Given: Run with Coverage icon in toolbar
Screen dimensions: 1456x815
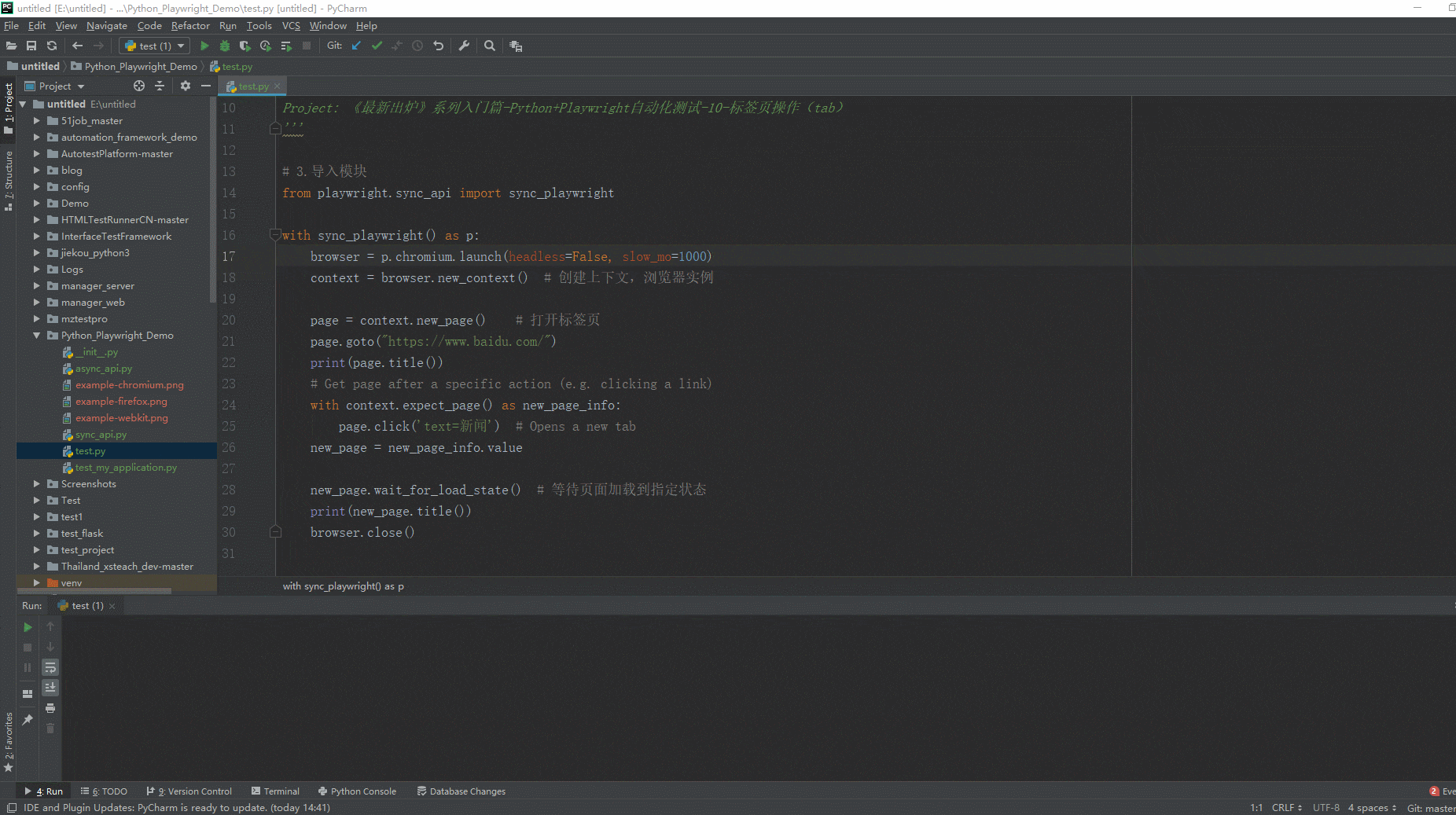Looking at the screenshot, I should (x=245, y=46).
